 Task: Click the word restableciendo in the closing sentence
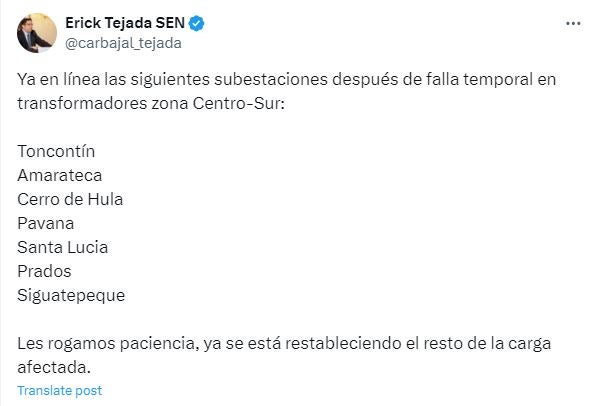tap(343, 344)
